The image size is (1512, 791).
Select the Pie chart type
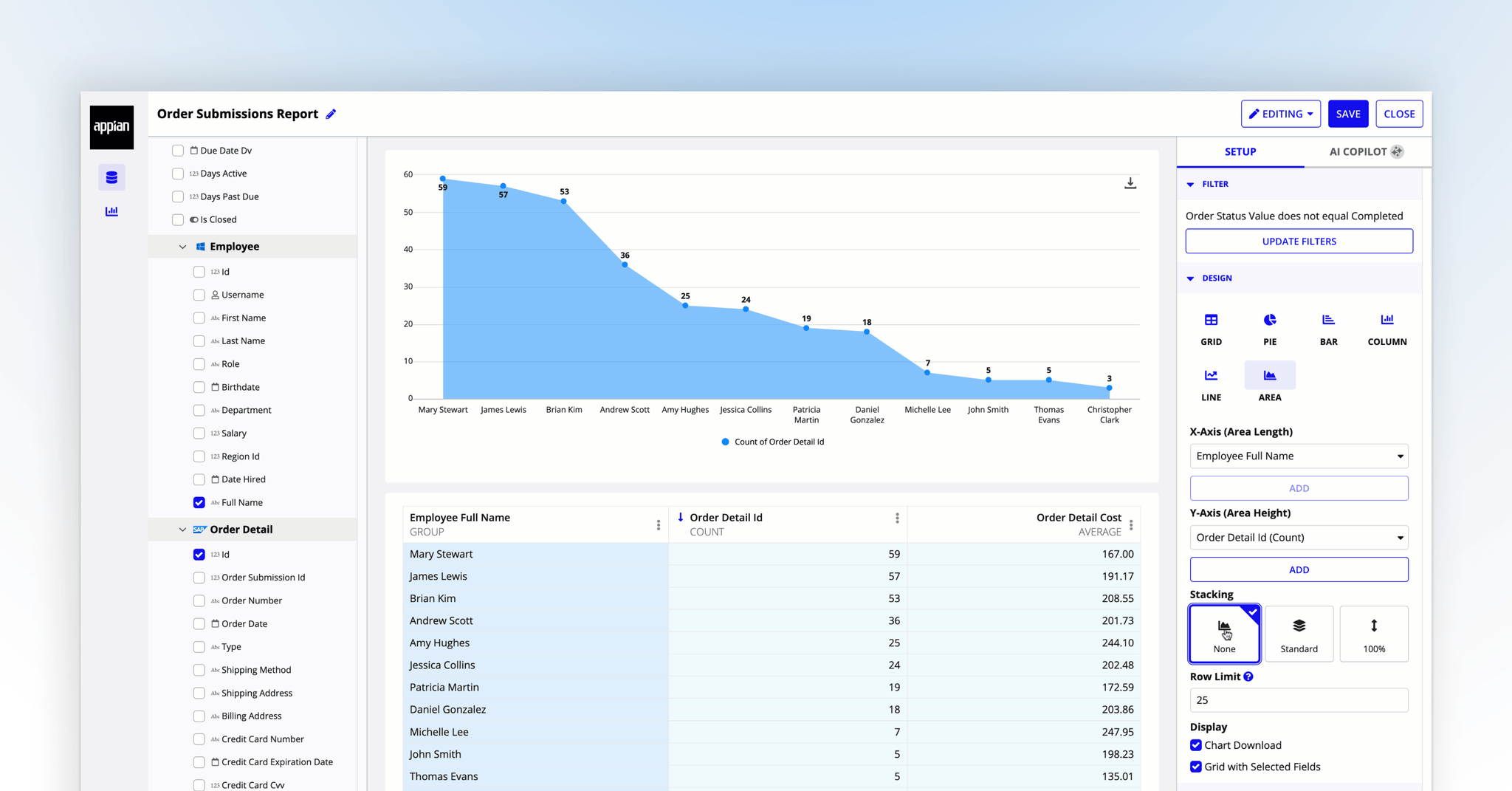(x=1269, y=329)
